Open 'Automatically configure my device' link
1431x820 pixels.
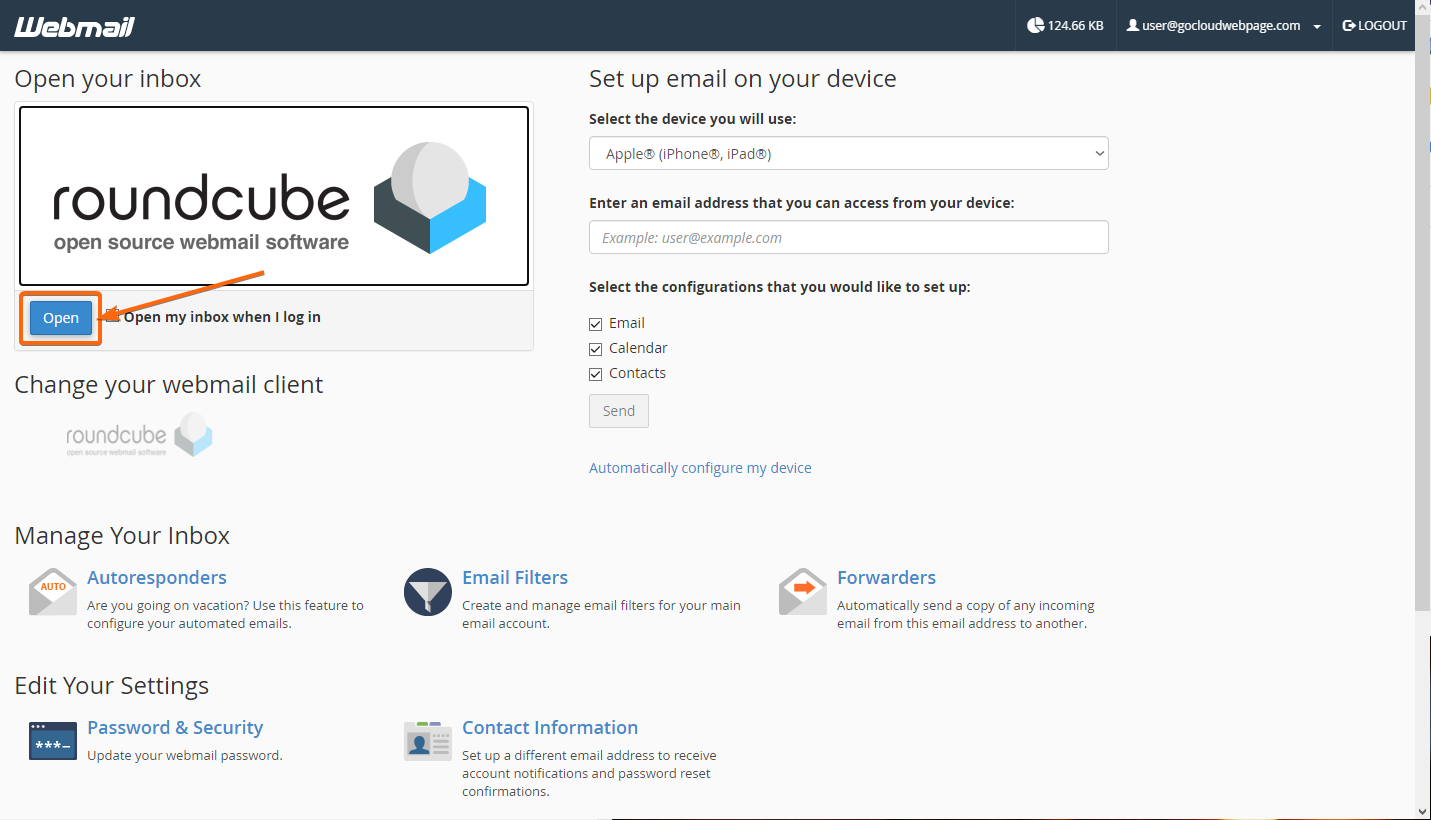(700, 467)
